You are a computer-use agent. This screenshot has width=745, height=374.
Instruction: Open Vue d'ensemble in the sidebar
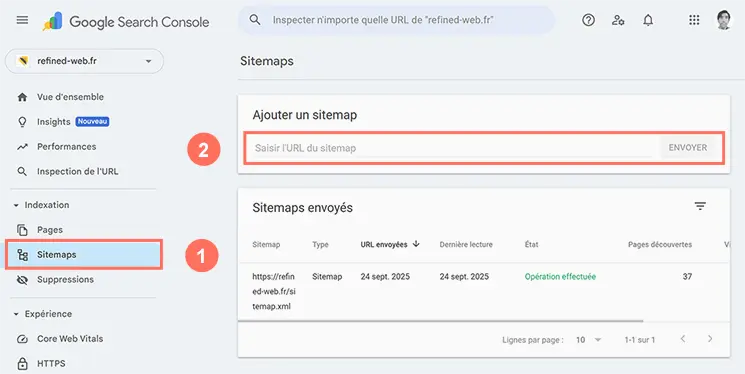70,97
